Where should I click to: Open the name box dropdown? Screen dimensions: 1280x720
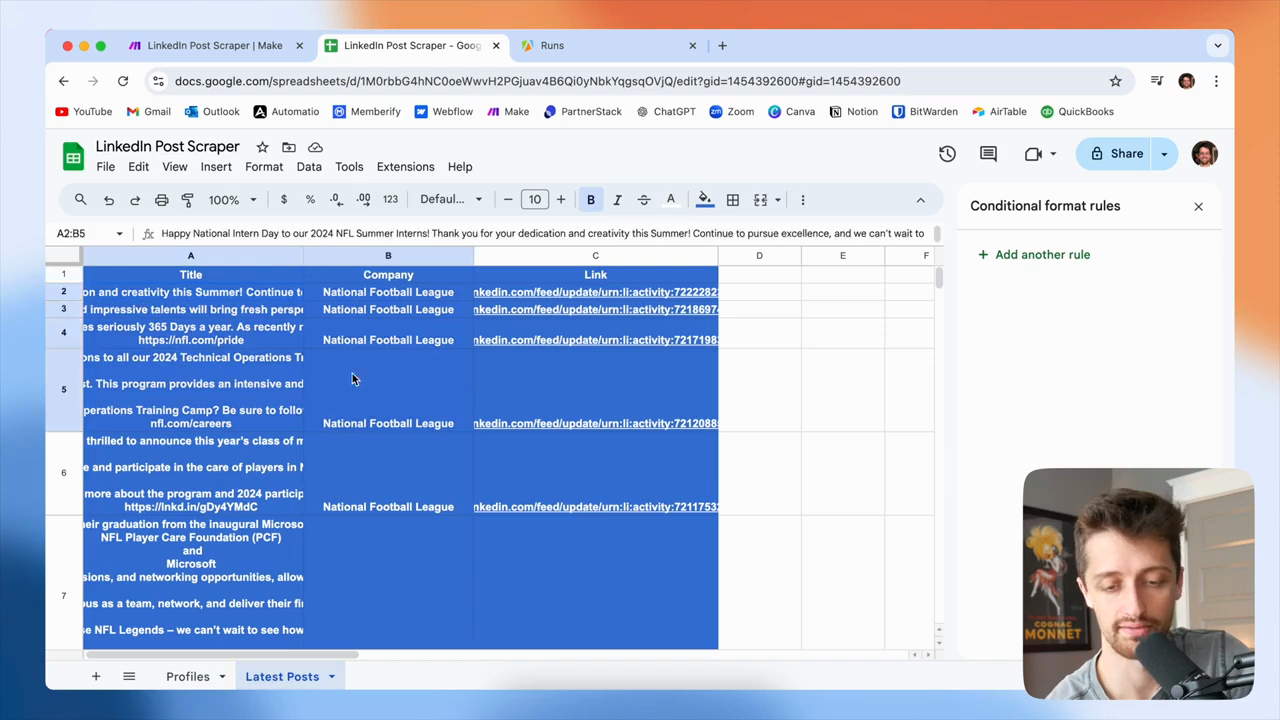(119, 234)
